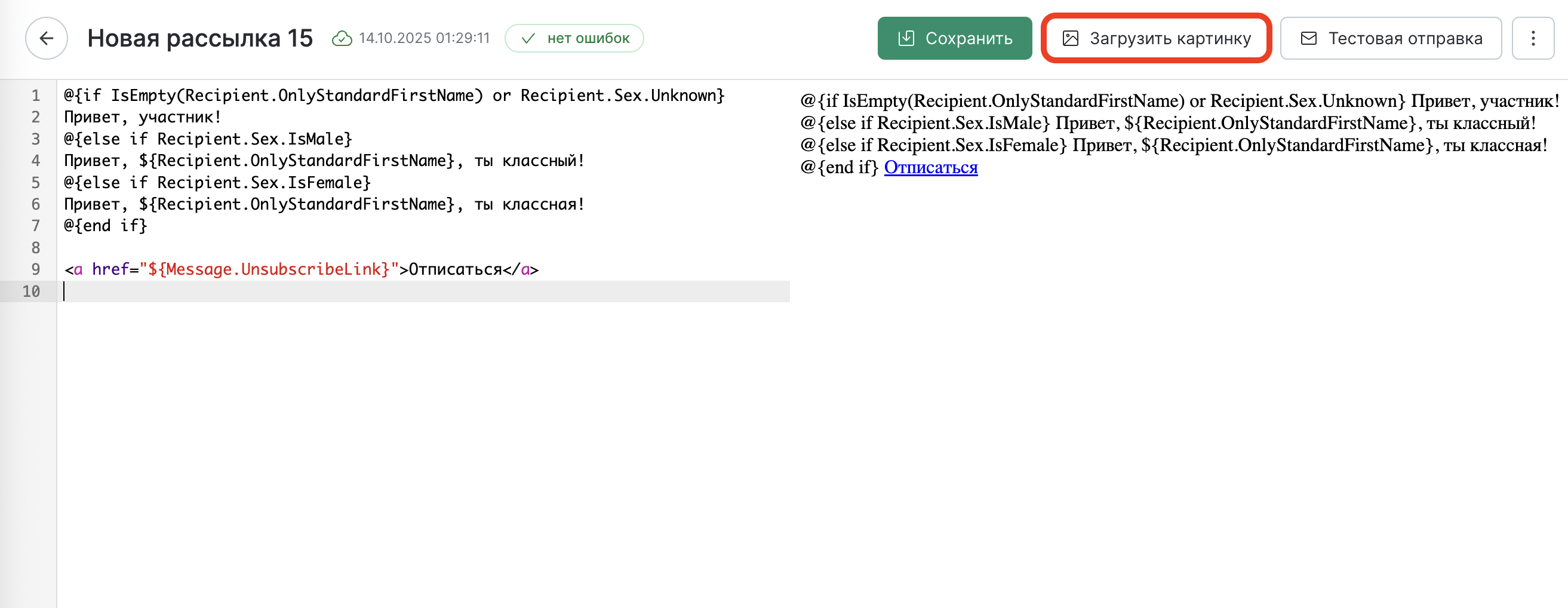Click the Загрузить картинку upload button
The height and width of the screenshot is (608, 1568).
(1156, 38)
